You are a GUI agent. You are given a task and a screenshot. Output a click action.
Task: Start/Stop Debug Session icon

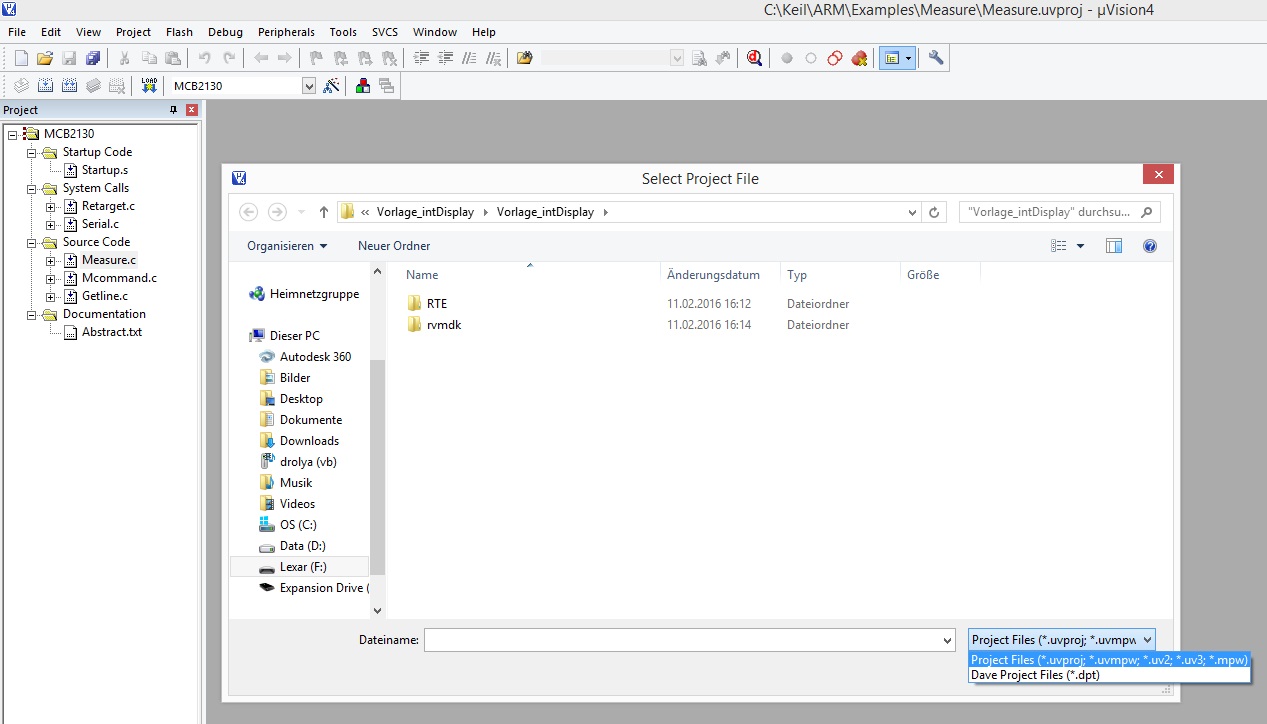pyautogui.click(x=755, y=58)
